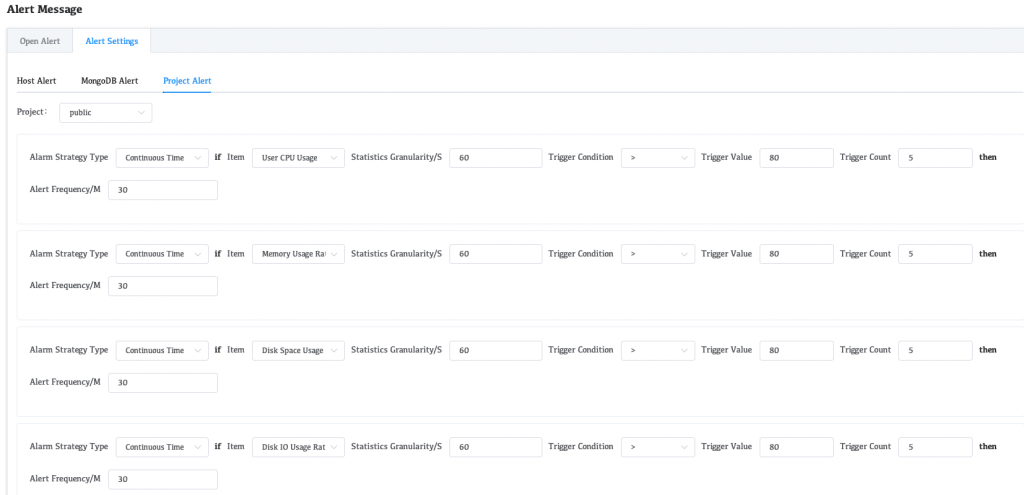Expand Alarm Strategy Type in Disk Space row
1024x495 pixels.
(162, 351)
